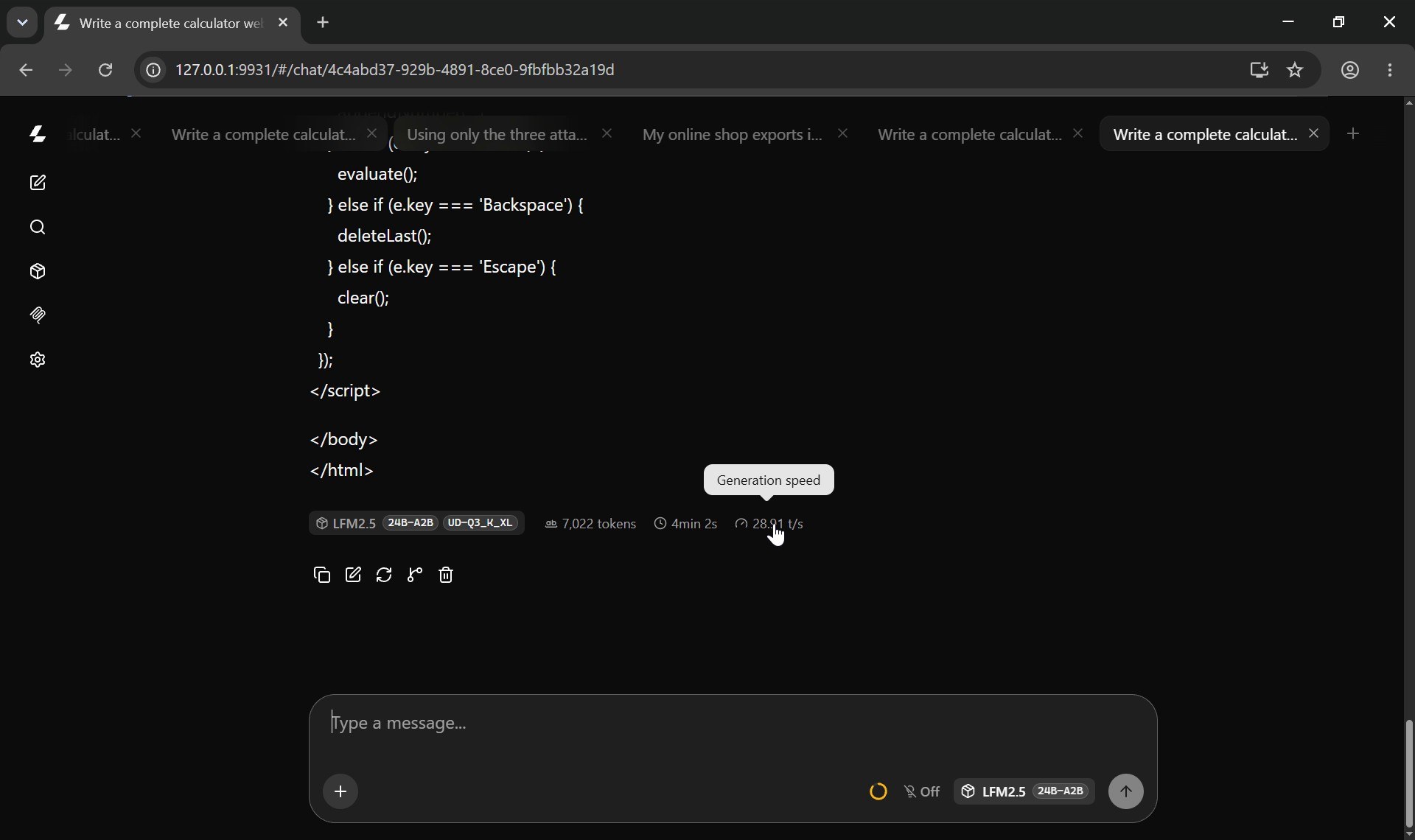Switch to the 'Using only the three atta...' tab
The height and width of the screenshot is (840, 1415).
tap(497, 134)
